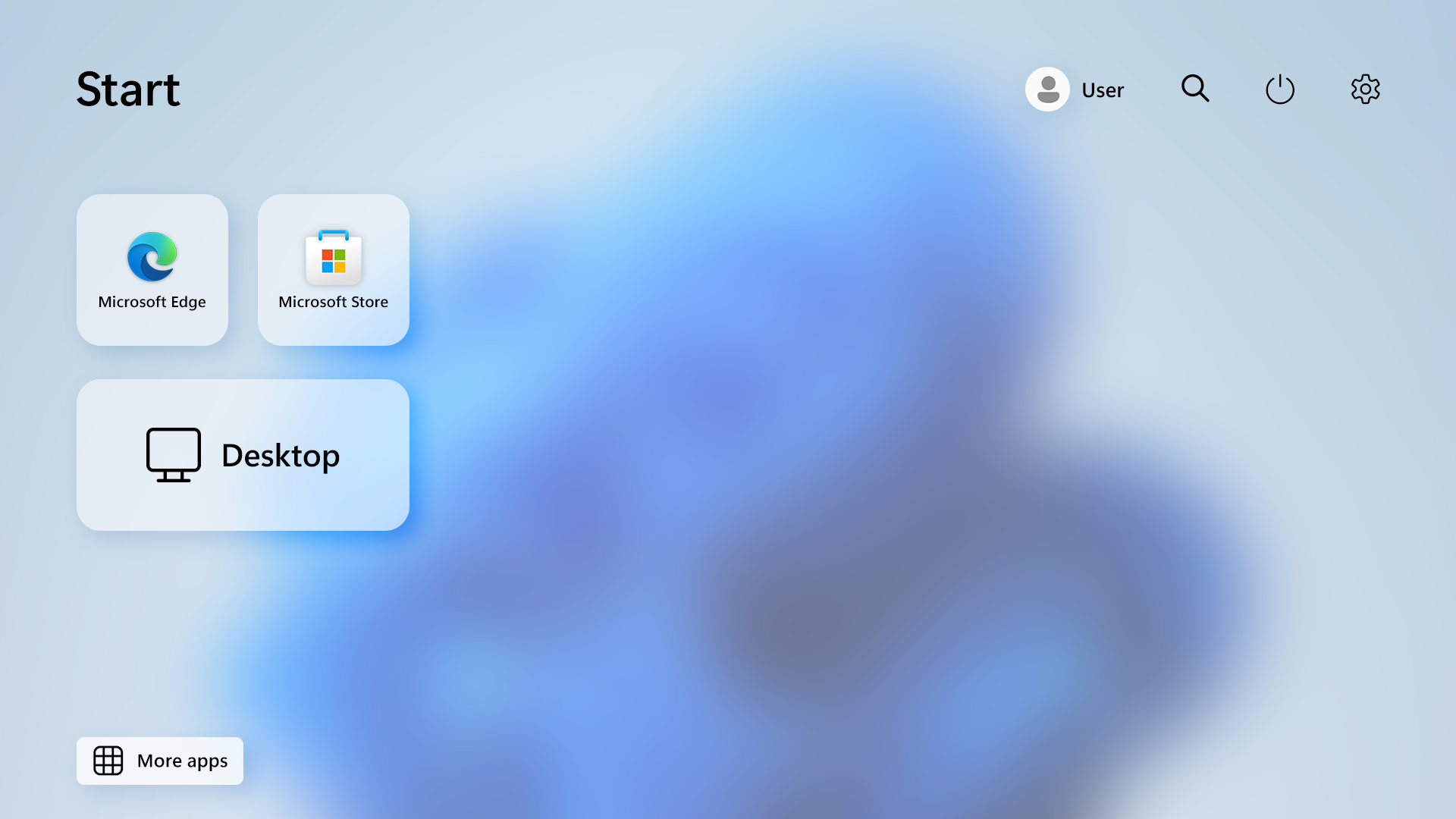The height and width of the screenshot is (819, 1456).
Task: Click the Desktop shortcut
Action: pyautogui.click(x=243, y=455)
